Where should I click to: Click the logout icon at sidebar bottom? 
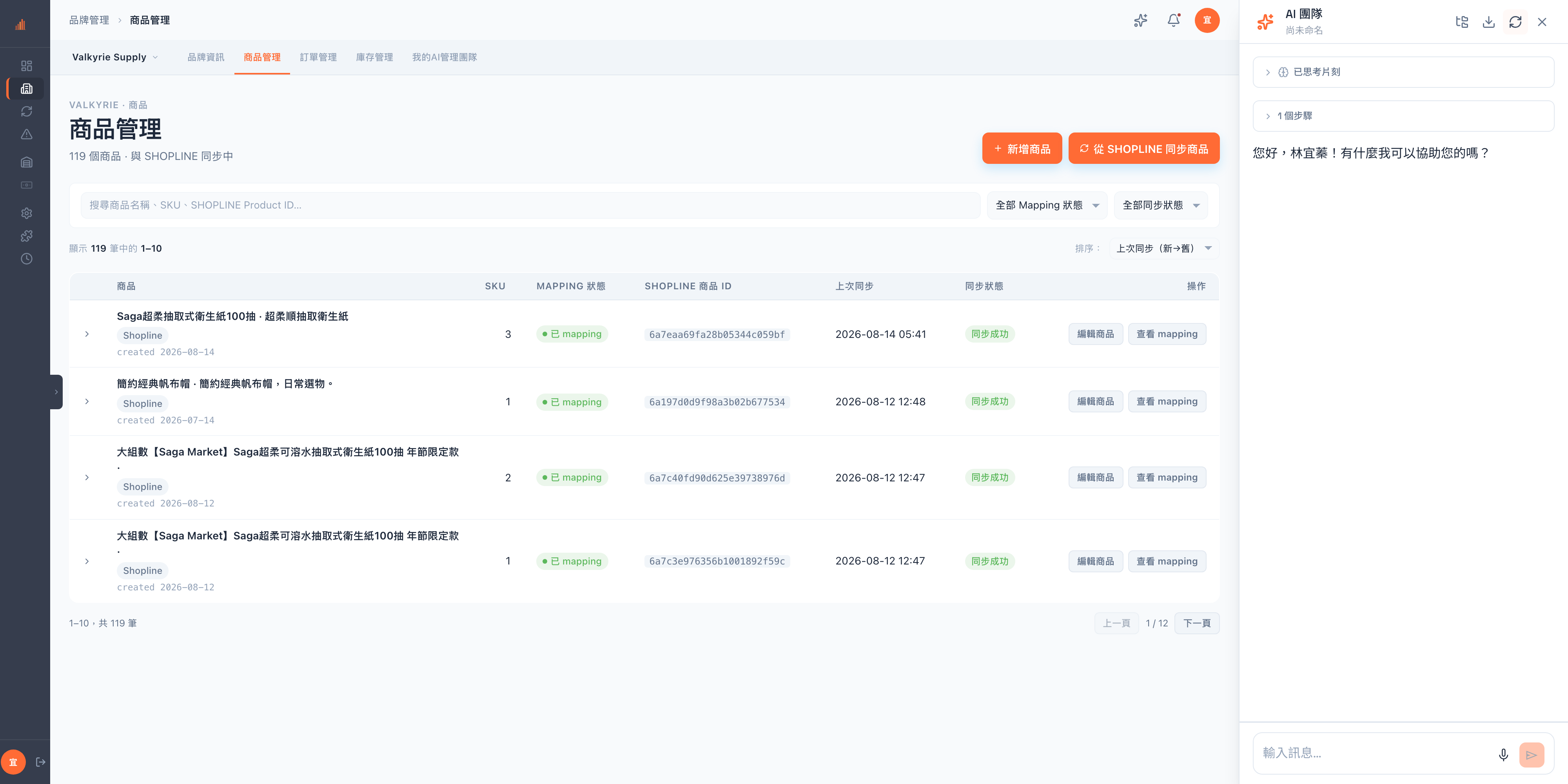point(41,762)
